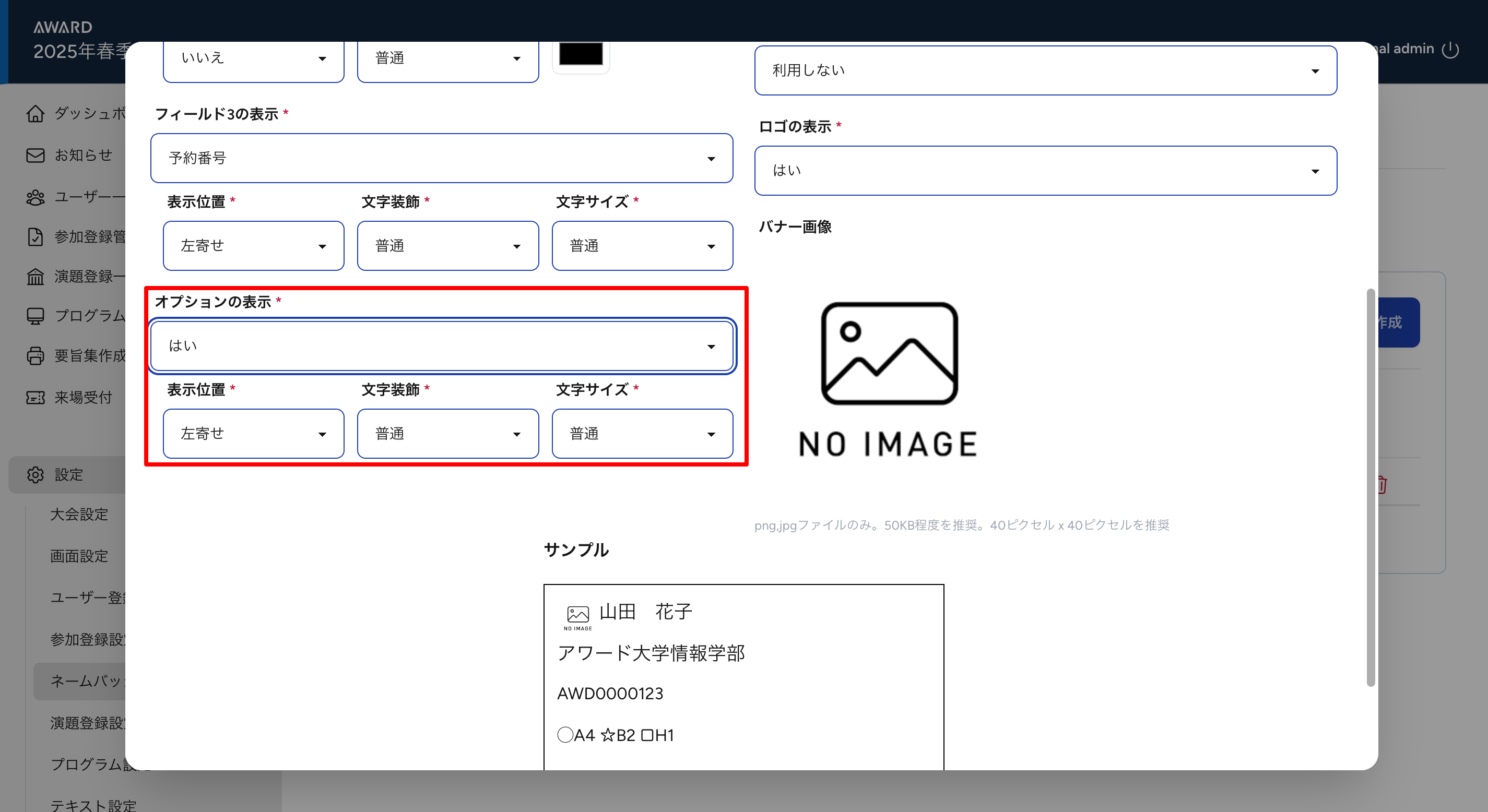Click the envelope icon for お知らせ

35,156
